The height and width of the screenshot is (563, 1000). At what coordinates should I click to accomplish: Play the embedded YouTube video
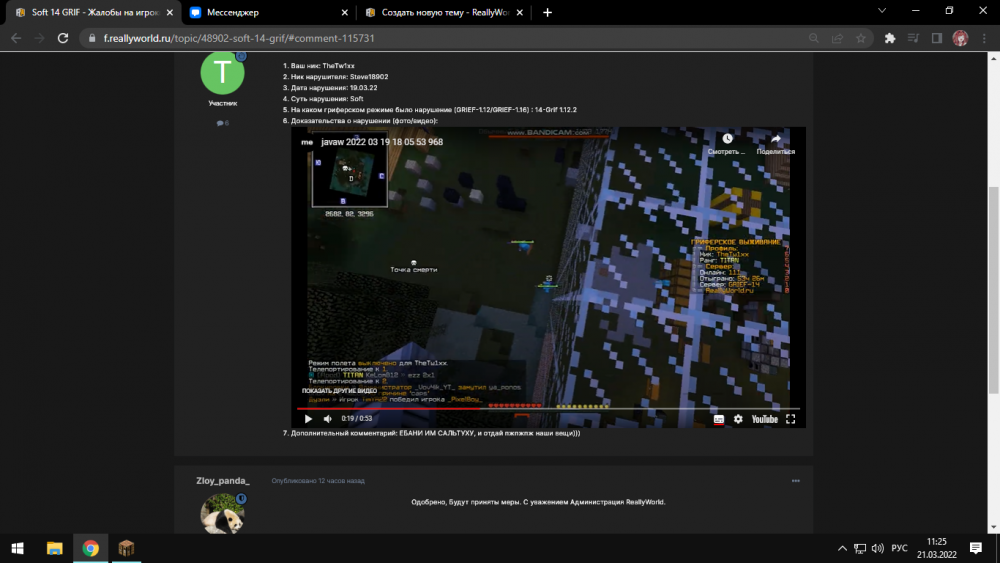tap(308, 419)
